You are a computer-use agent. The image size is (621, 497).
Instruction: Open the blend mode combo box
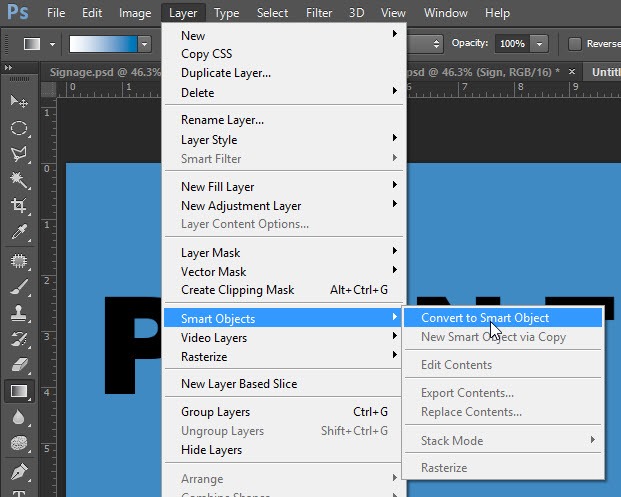coord(425,44)
